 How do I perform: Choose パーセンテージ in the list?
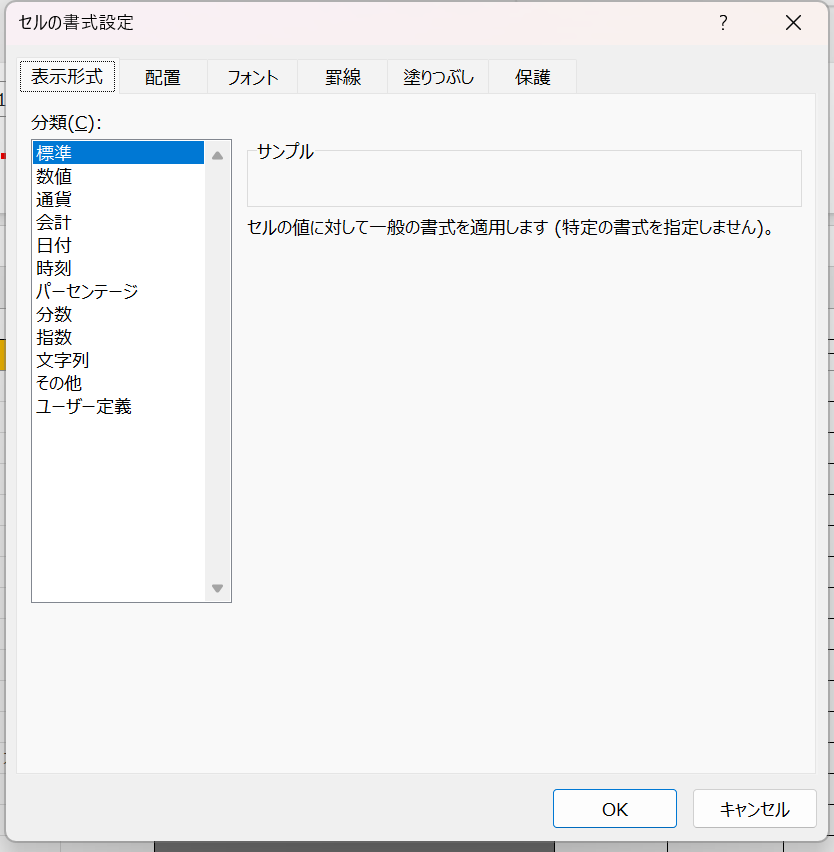click(x=87, y=291)
